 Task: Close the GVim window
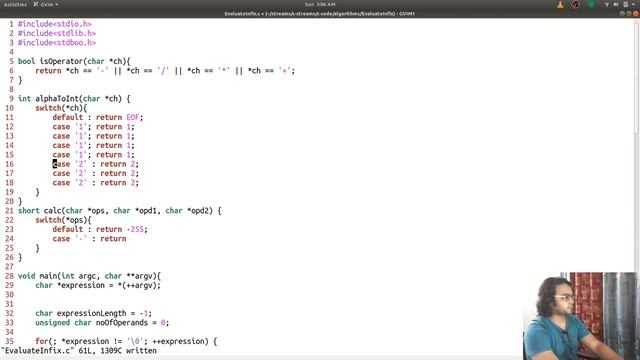636,13
